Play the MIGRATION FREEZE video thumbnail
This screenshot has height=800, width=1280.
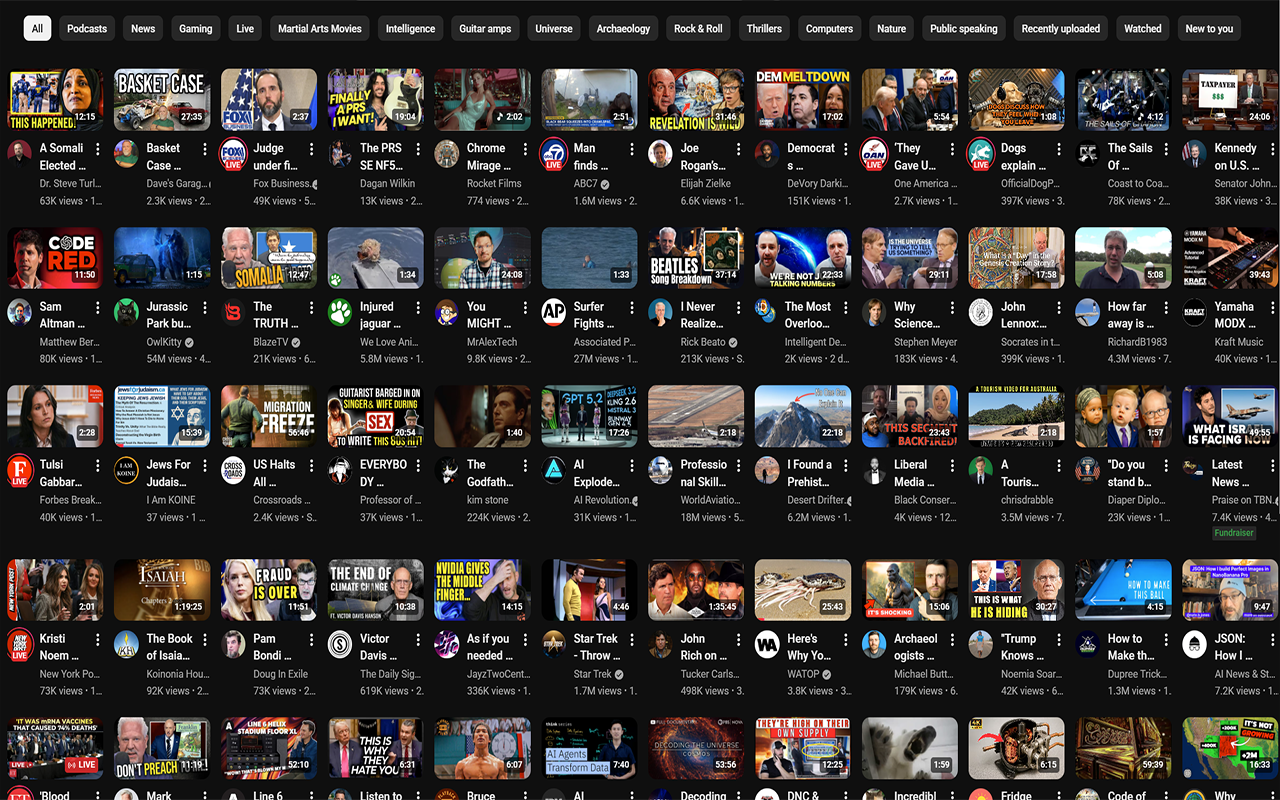(x=268, y=417)
